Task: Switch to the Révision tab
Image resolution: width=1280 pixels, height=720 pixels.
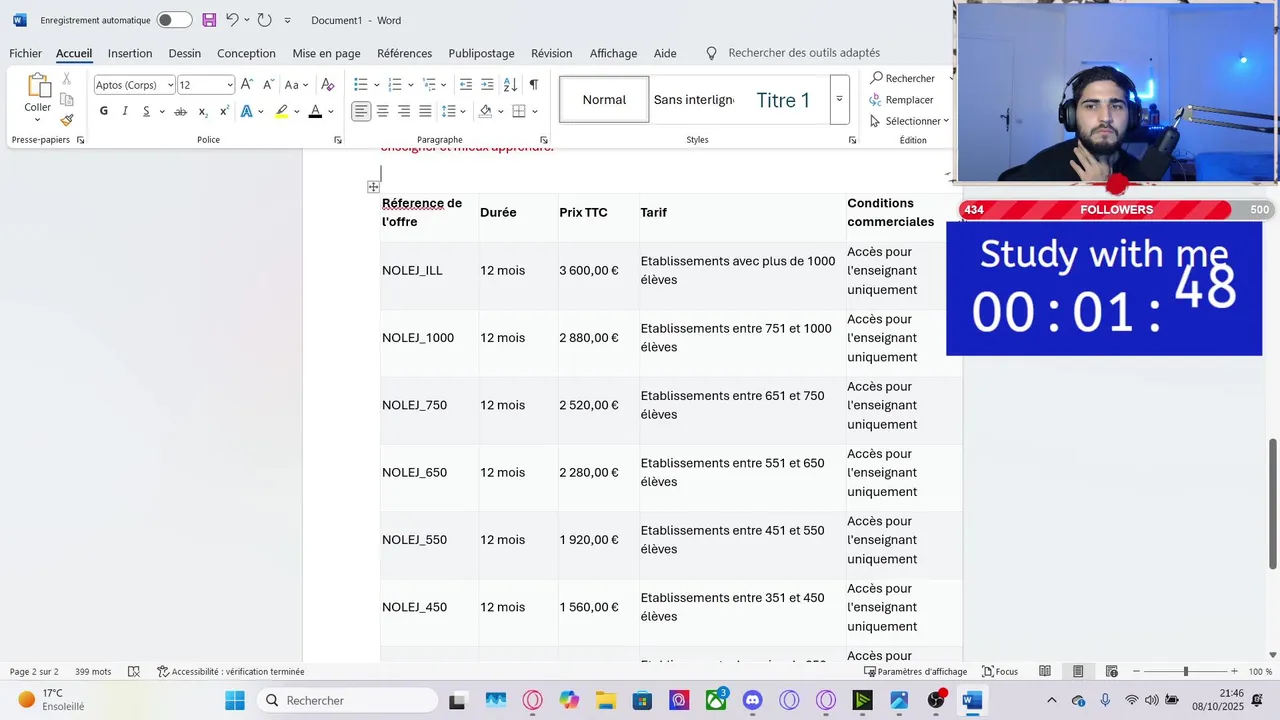Action: (x=552, y=53)
